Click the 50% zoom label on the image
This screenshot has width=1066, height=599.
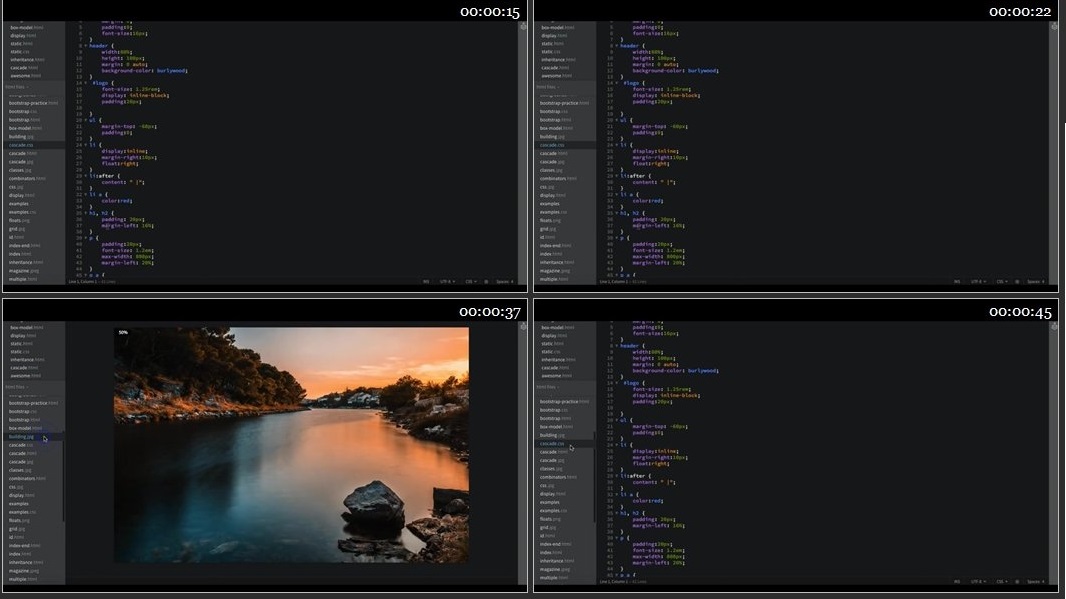[x=123, y=332]
